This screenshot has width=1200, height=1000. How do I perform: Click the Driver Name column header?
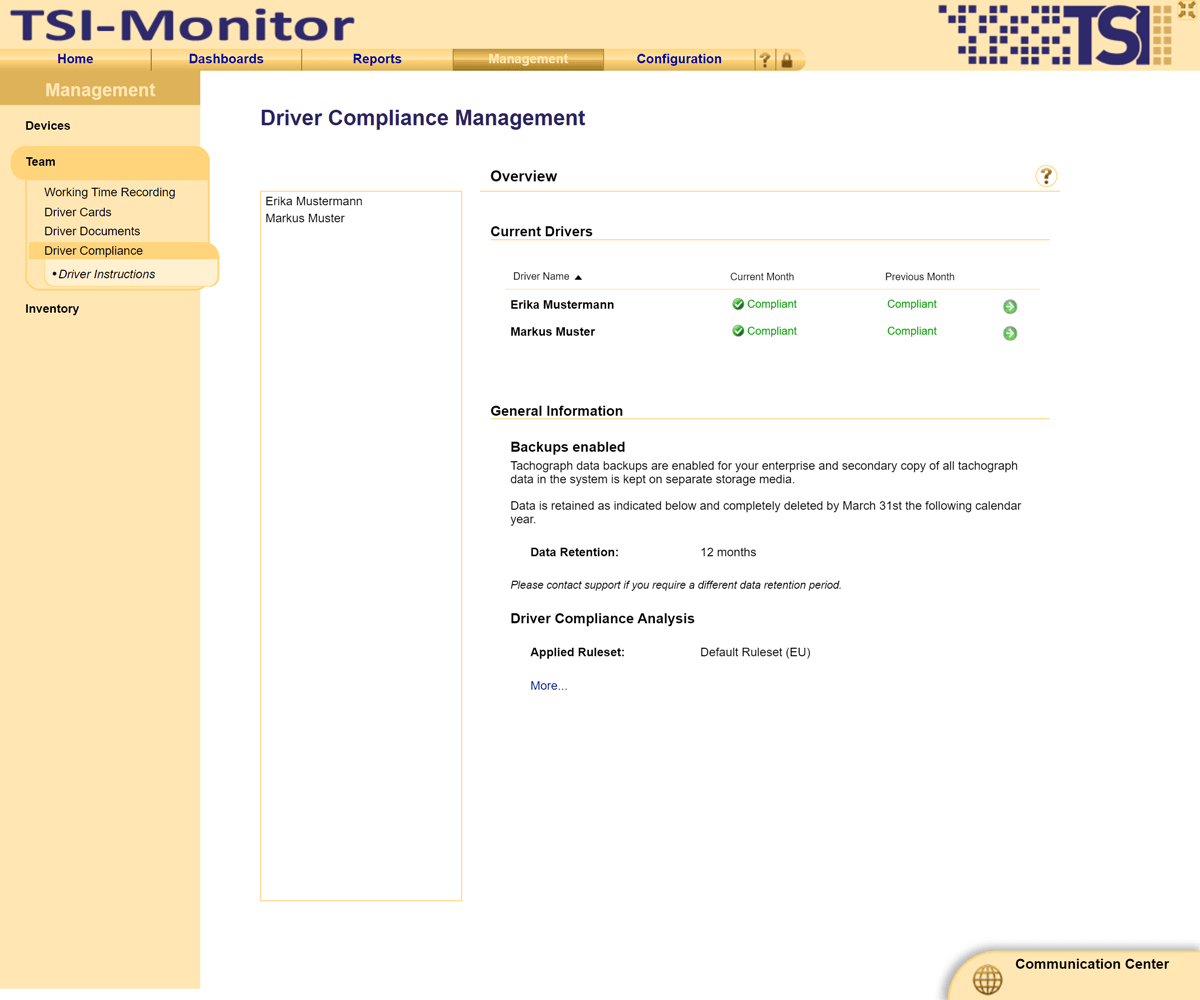(x=541, y=277)
